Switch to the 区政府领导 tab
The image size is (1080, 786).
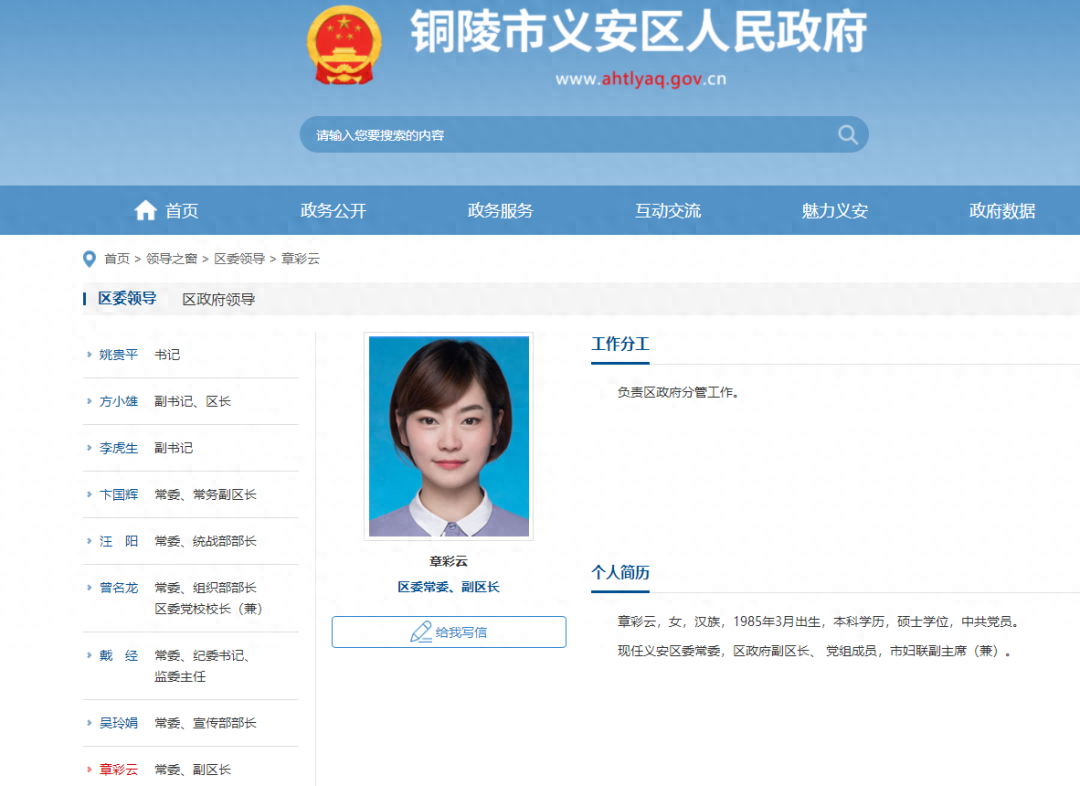(x=218, y=299)
